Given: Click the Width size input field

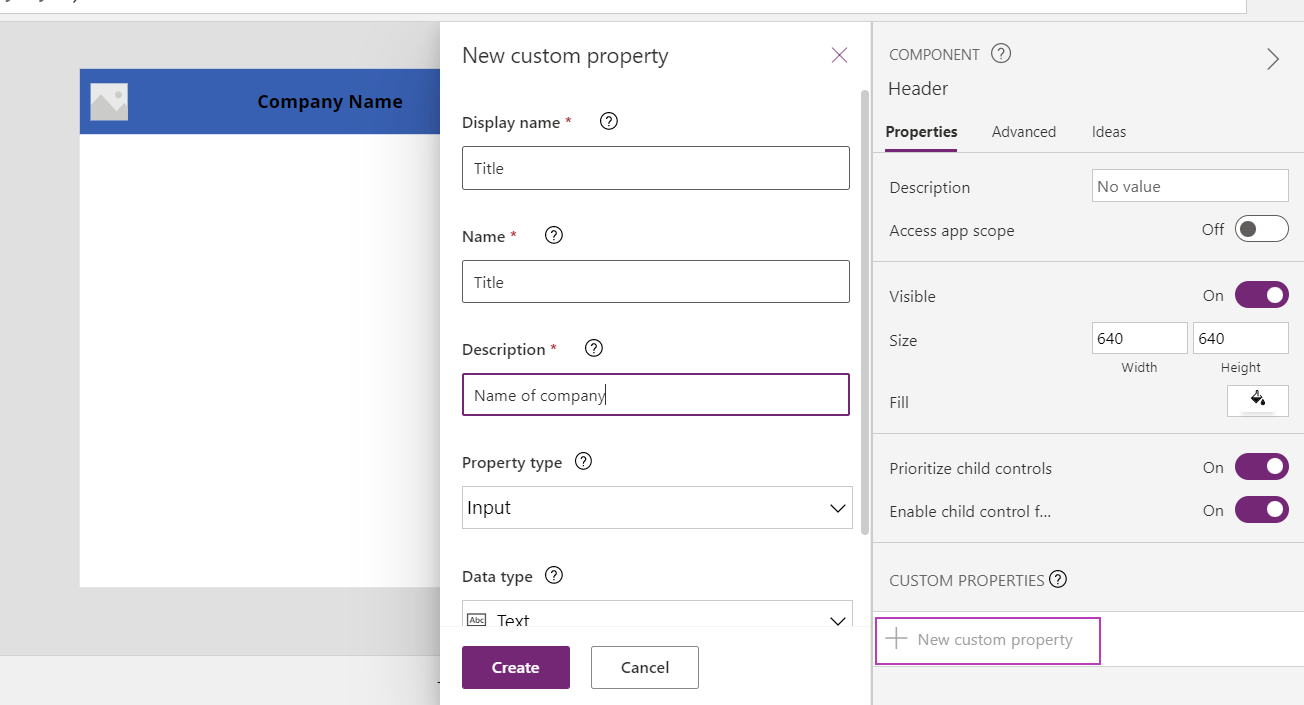Looking at the screenshot, I should point(1139,337).
